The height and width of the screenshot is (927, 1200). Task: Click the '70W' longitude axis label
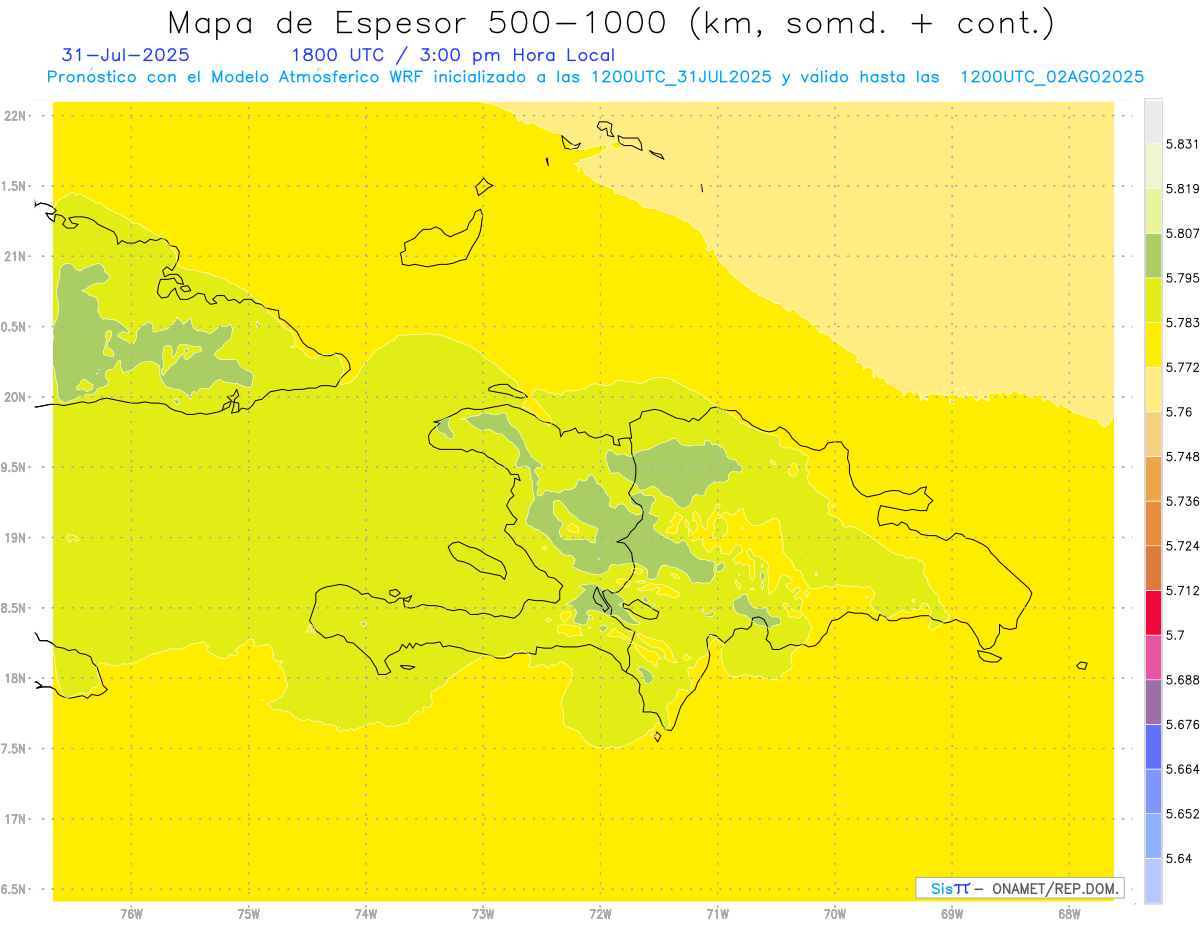835,915
